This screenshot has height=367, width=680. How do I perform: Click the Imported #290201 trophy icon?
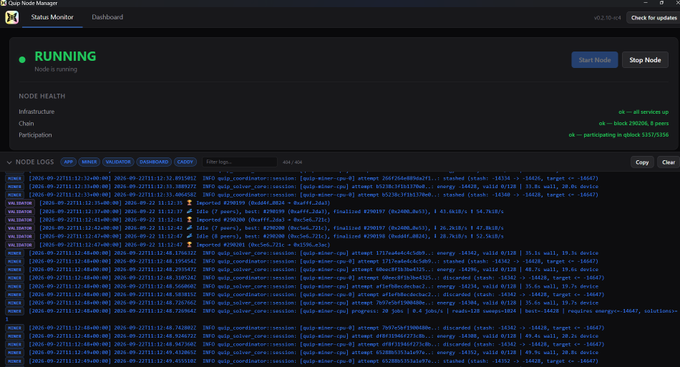click(189, 245)
